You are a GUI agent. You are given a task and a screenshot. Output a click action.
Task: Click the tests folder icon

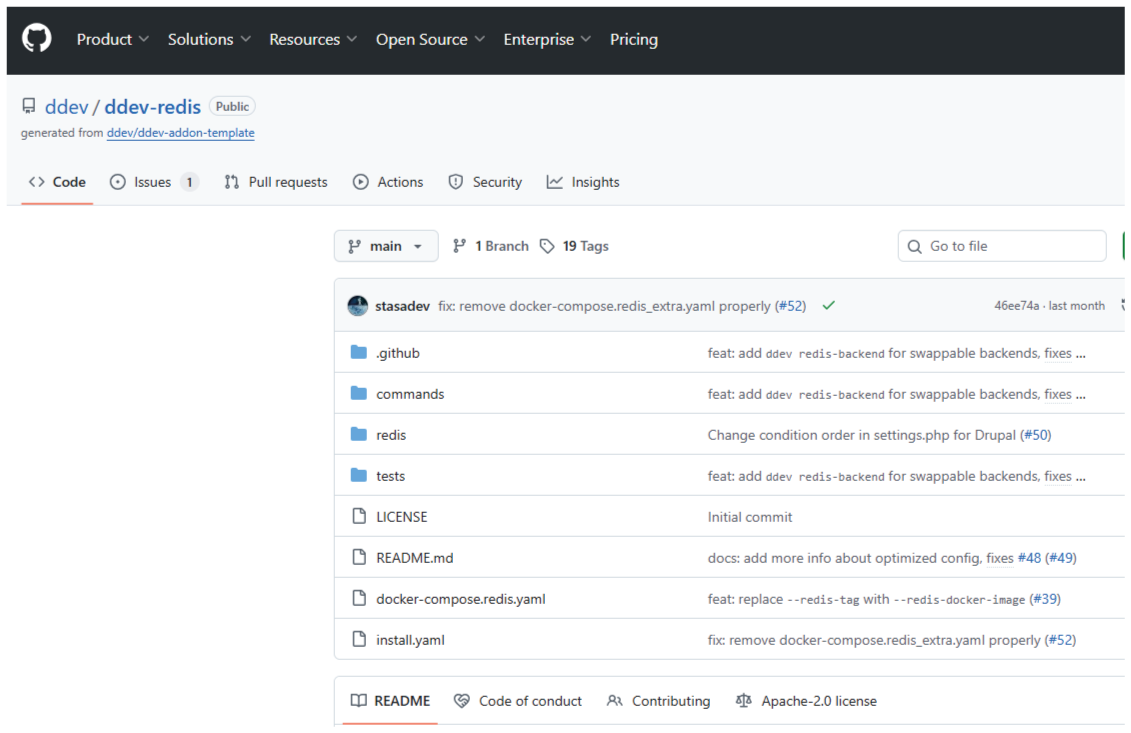(x=358, y=475)
